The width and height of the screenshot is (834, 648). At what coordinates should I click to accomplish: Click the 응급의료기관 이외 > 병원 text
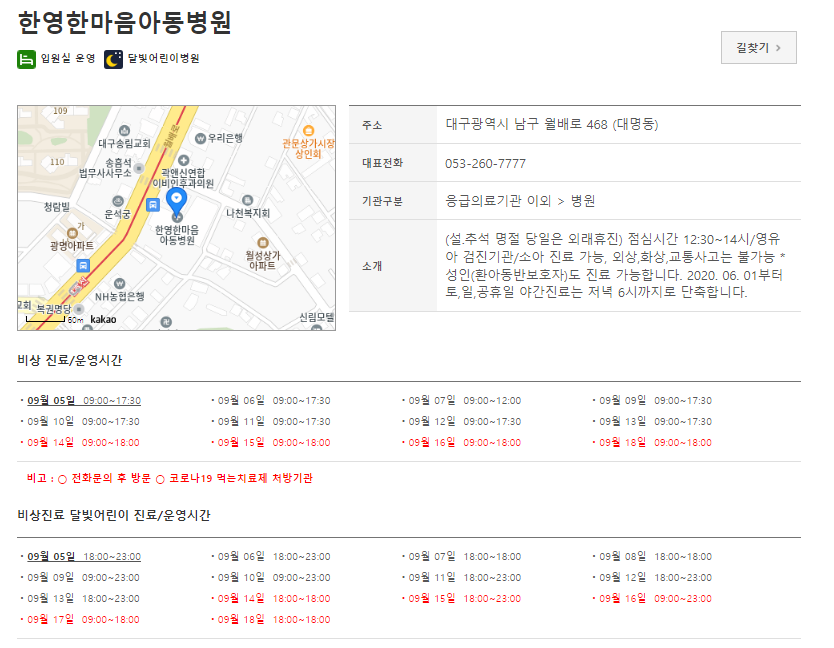coord(520,201)
